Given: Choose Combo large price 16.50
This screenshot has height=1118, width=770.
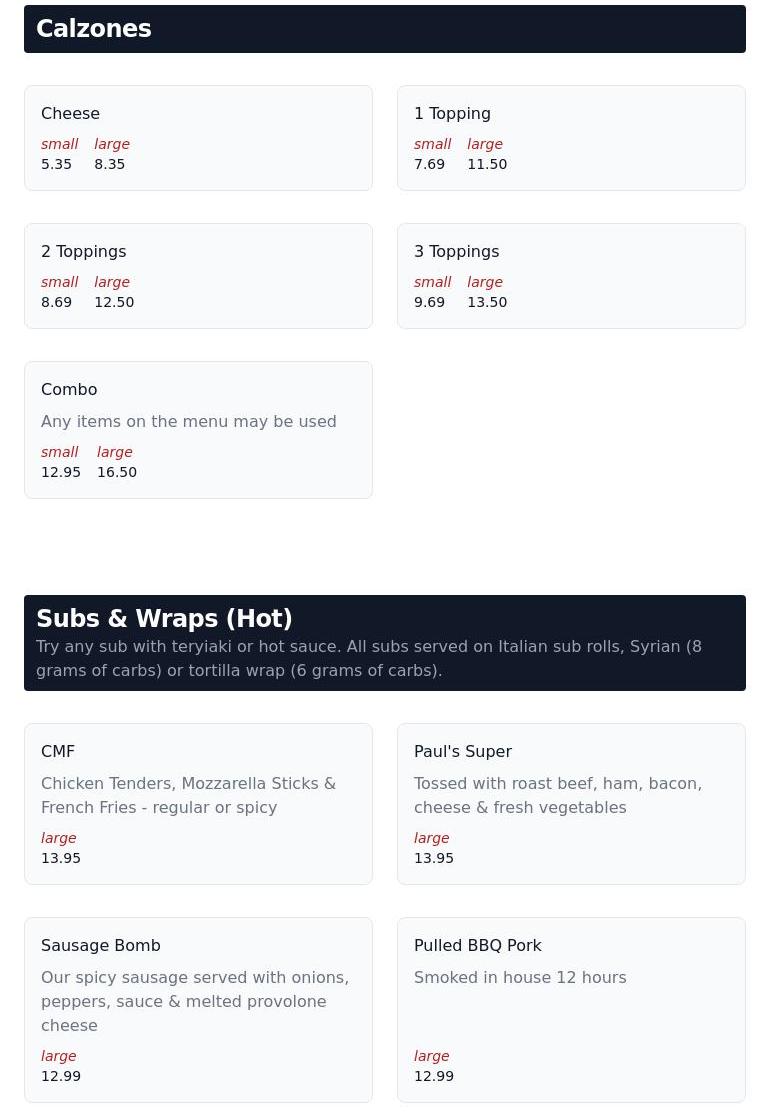Looking at the screenshot, I should coord(116,473).
